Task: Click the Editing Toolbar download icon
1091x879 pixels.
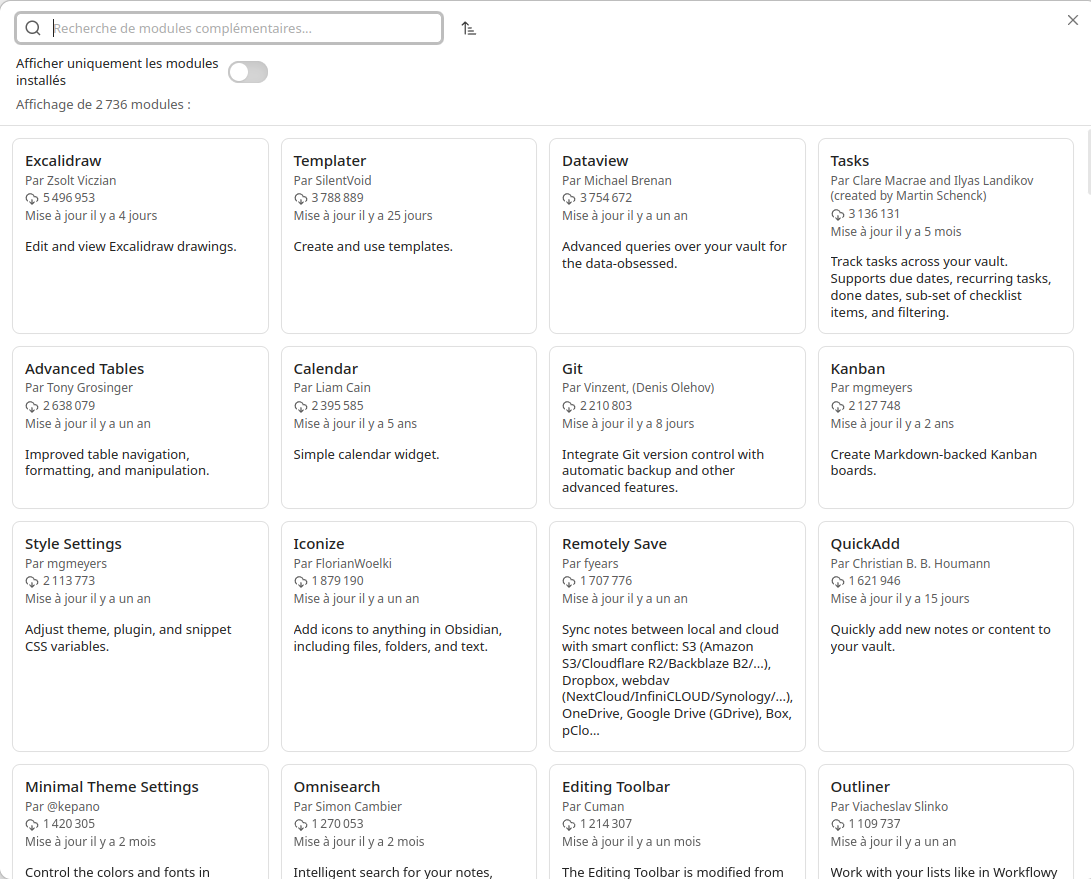Action: point(570,824)
